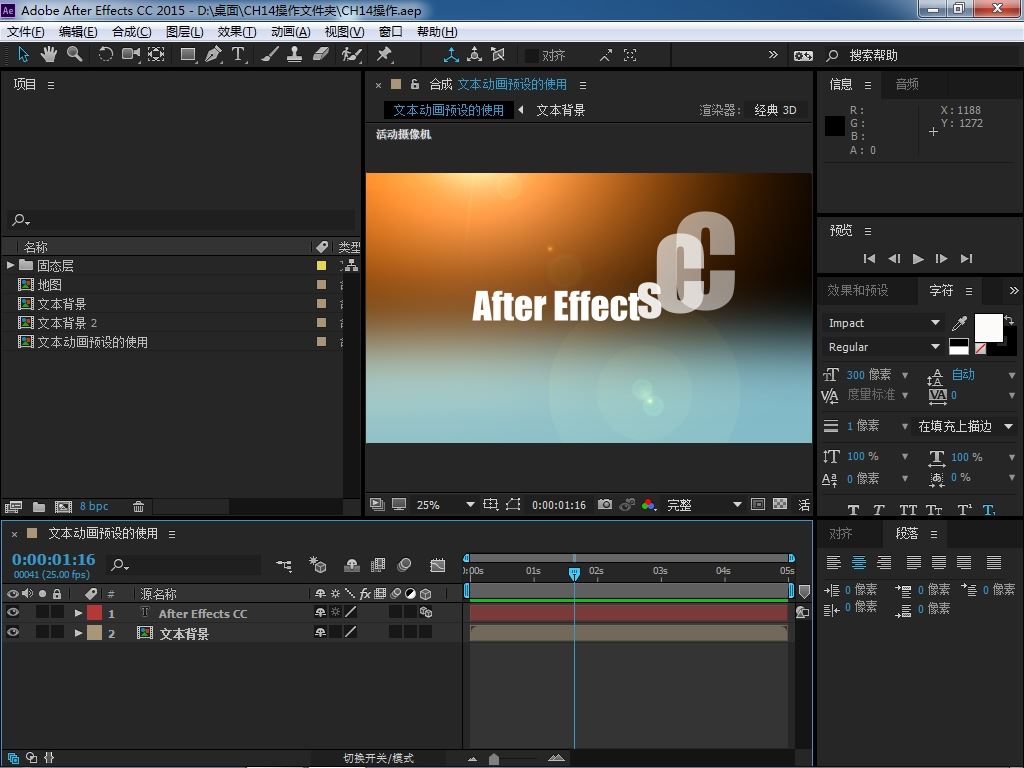Enable motion blur for all layers
Screen dimensions: 1024x768
404,565
